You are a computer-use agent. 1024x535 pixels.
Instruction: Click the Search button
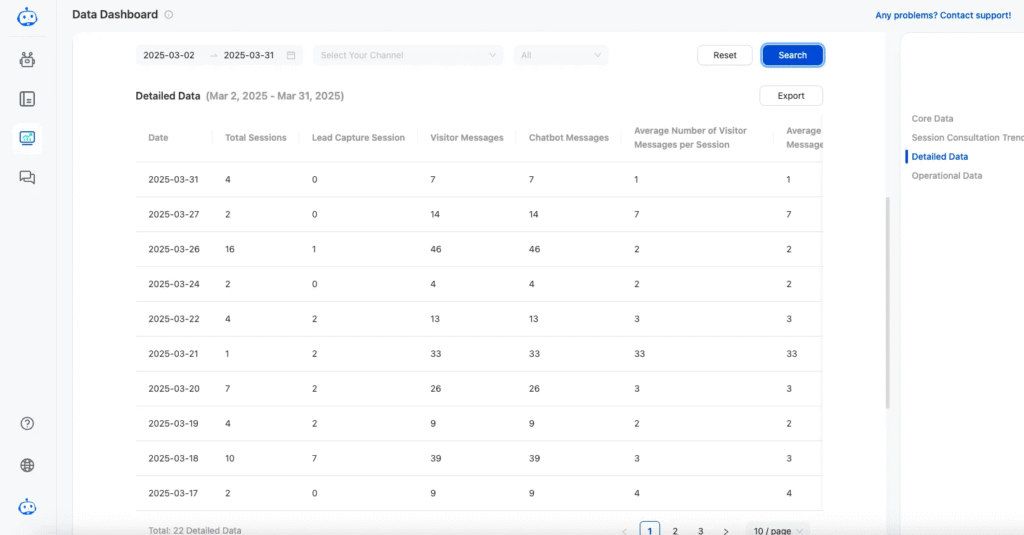(x=792, y=56)
